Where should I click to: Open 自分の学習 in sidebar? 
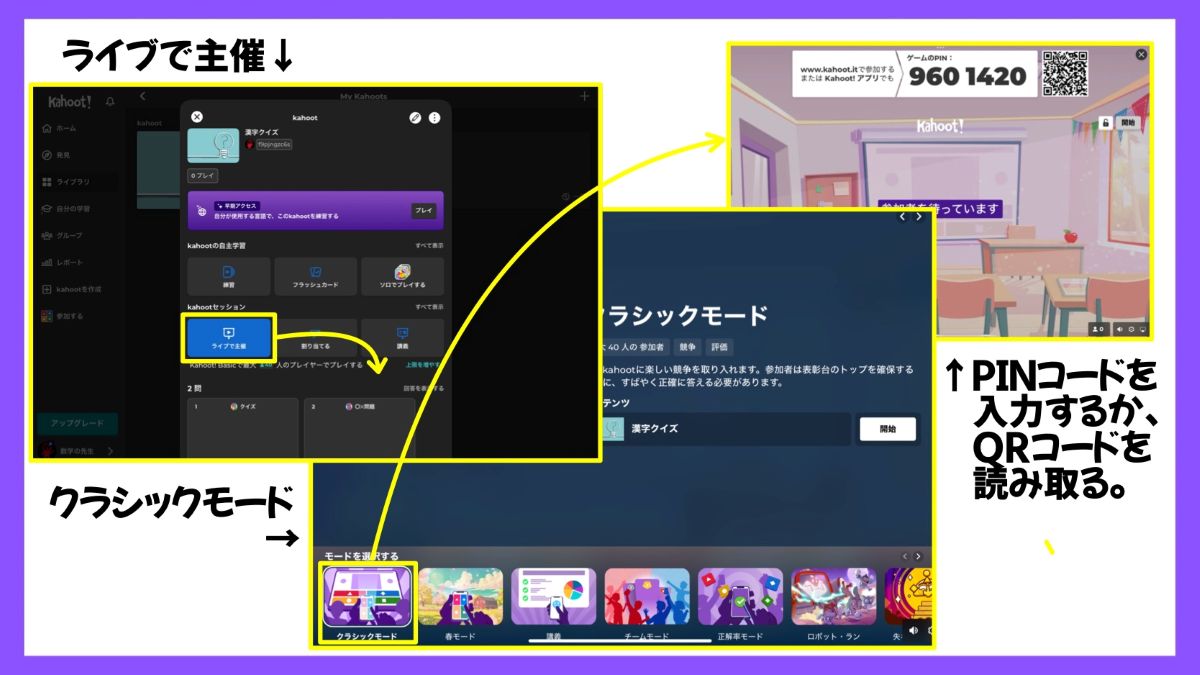66,209
